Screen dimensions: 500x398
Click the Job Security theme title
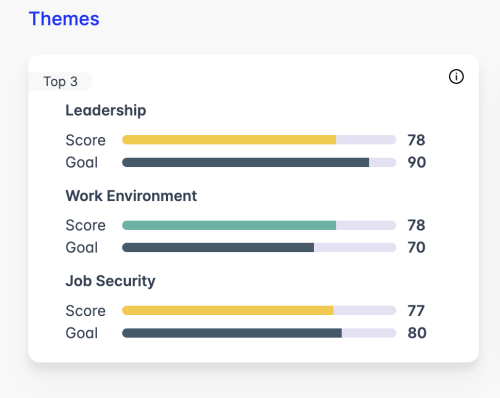pyautogui.click(x=110, y=281)
